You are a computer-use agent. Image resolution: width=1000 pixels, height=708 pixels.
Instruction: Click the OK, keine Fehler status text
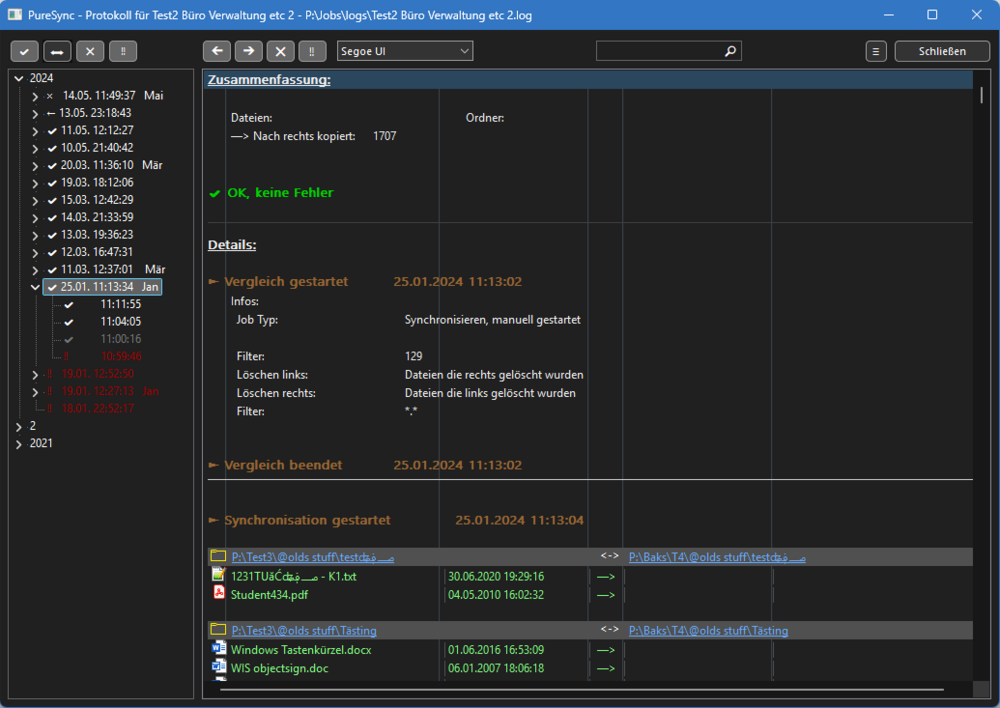(280, 193)
